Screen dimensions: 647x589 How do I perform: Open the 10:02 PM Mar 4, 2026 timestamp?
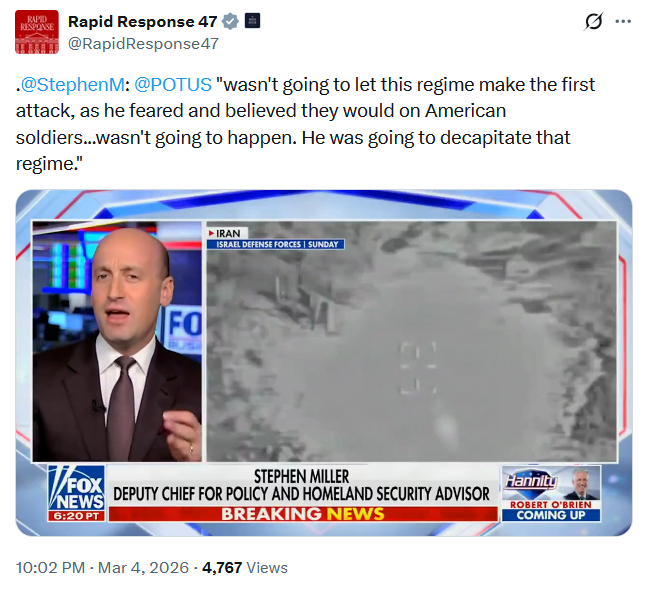point(102,568)
